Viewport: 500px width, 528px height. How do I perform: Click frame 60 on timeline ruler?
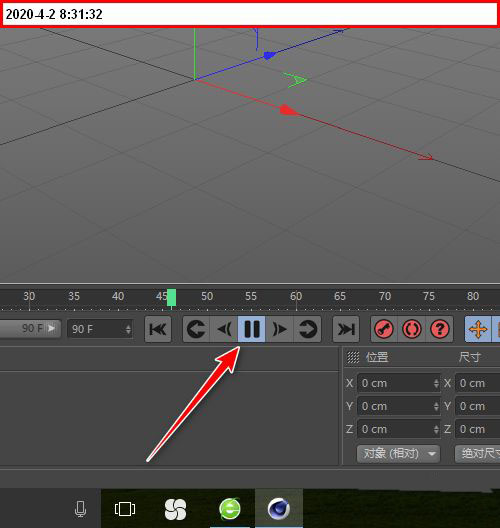pos(296,296)
